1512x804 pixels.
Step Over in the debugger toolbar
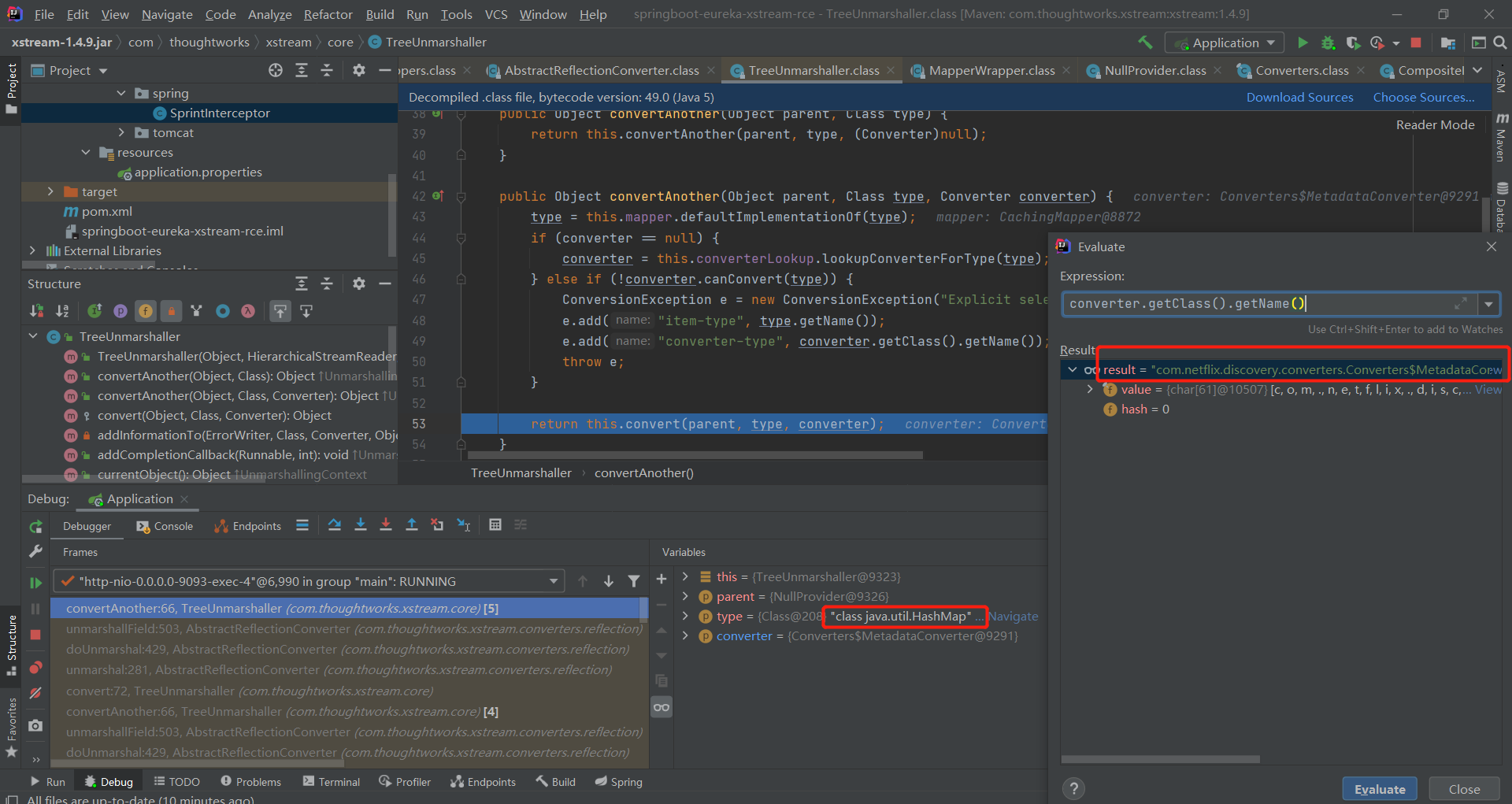tap(334, 524)
